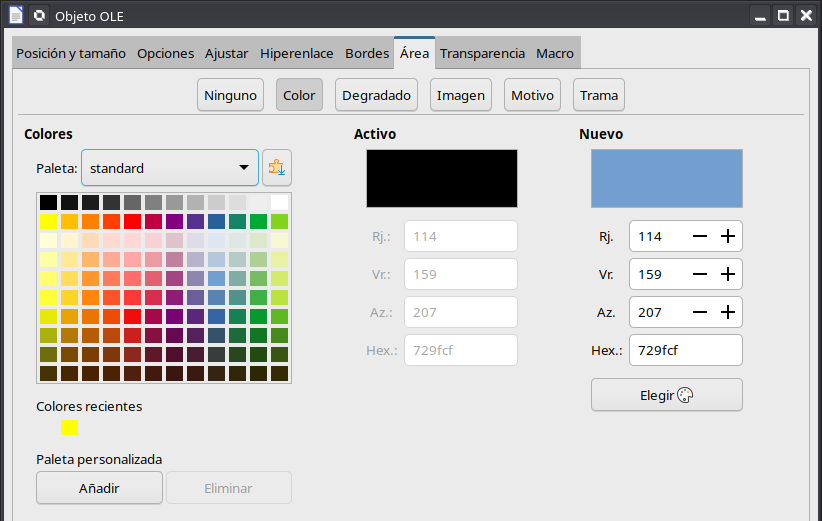Pick the light green swatch ending second row
Screen dimensions: 822x521
point(279,222)
